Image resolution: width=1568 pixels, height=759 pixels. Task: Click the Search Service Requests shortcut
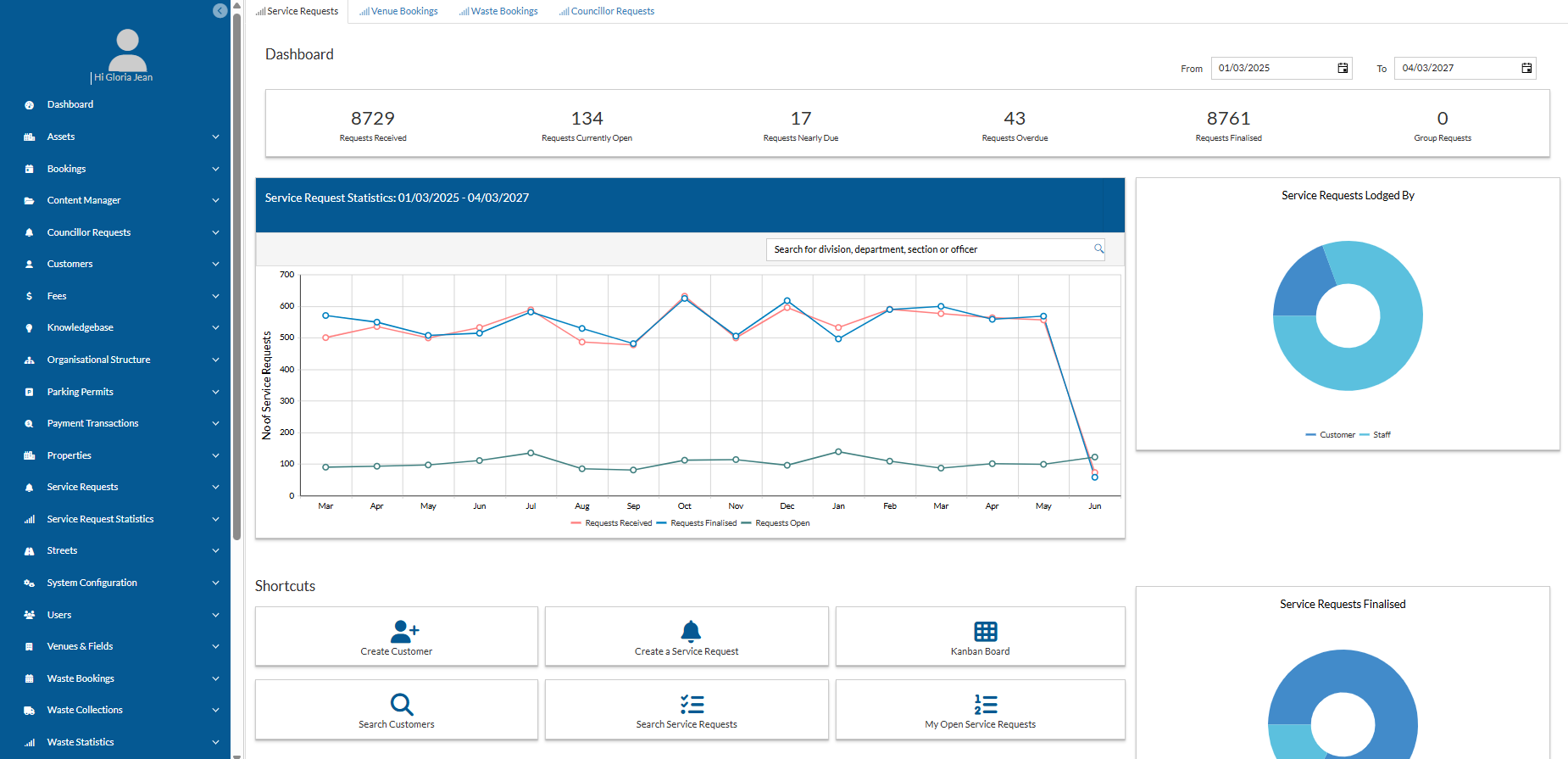point(687,709)
